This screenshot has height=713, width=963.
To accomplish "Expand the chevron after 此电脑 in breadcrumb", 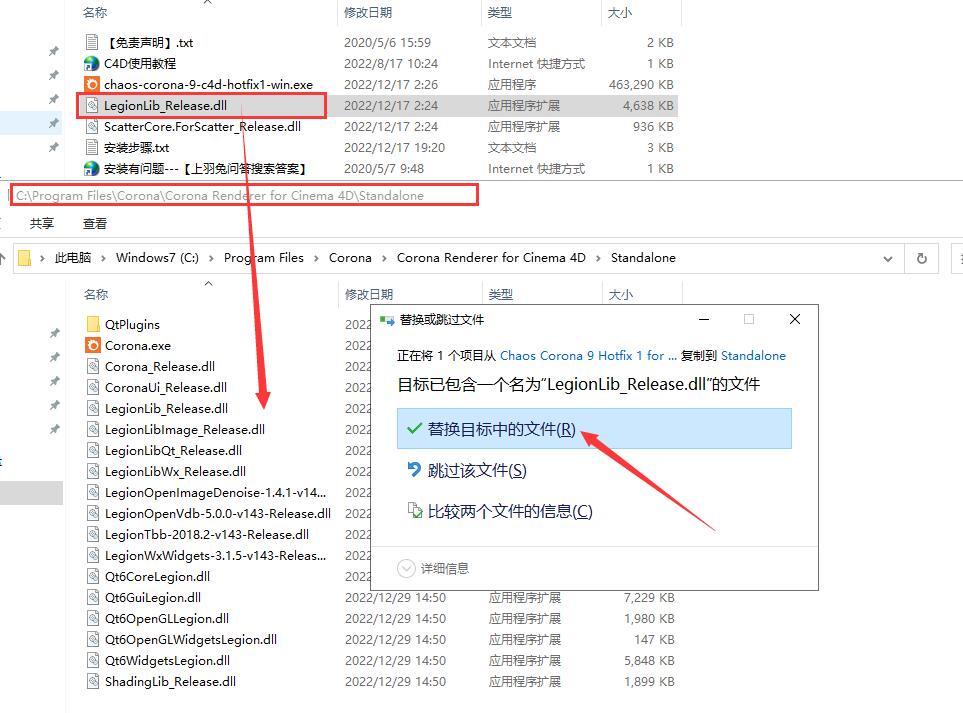I will pyautogui.click(x=103, y=258).
